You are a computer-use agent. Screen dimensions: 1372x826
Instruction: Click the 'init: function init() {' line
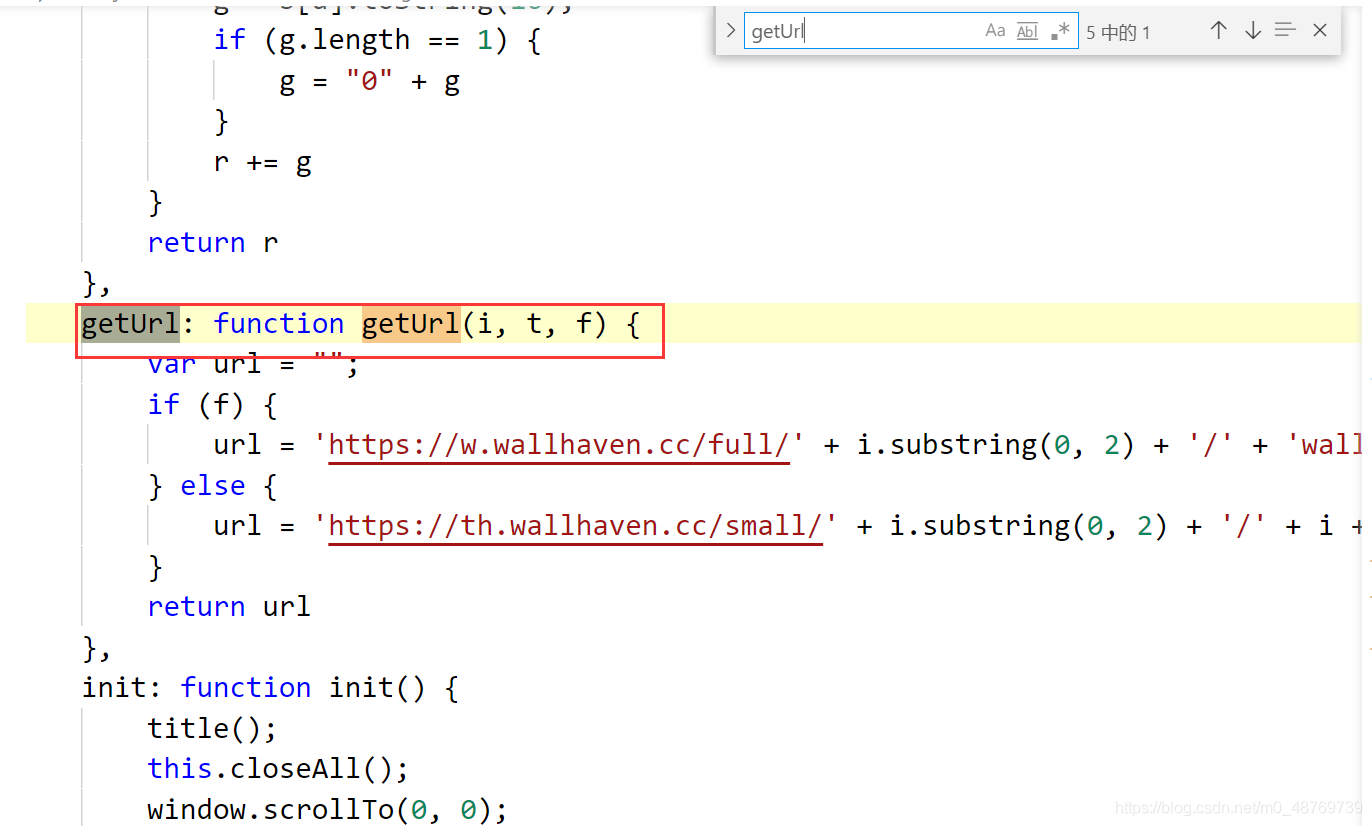coord(270,688)
